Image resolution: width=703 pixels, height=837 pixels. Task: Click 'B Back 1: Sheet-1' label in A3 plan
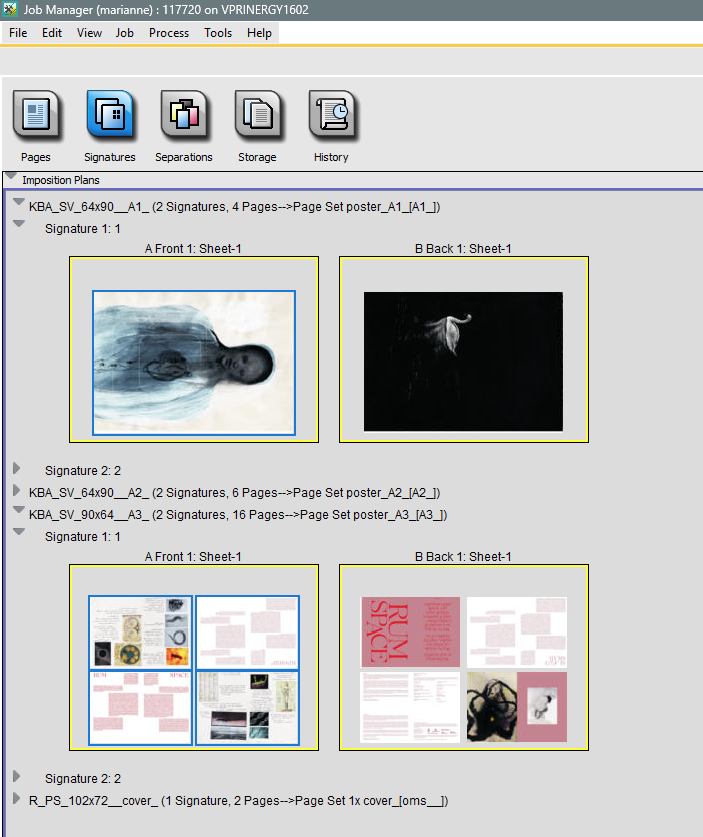463,557
